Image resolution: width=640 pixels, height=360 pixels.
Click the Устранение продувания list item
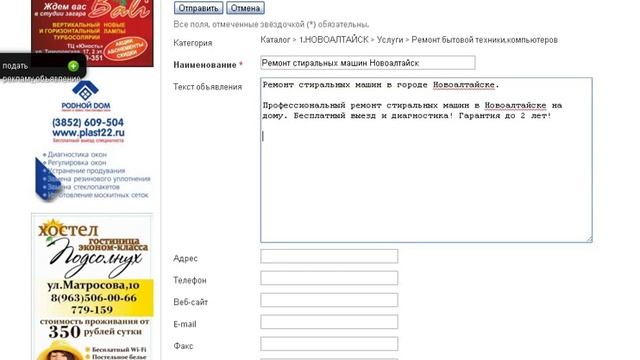coord(86,171)
